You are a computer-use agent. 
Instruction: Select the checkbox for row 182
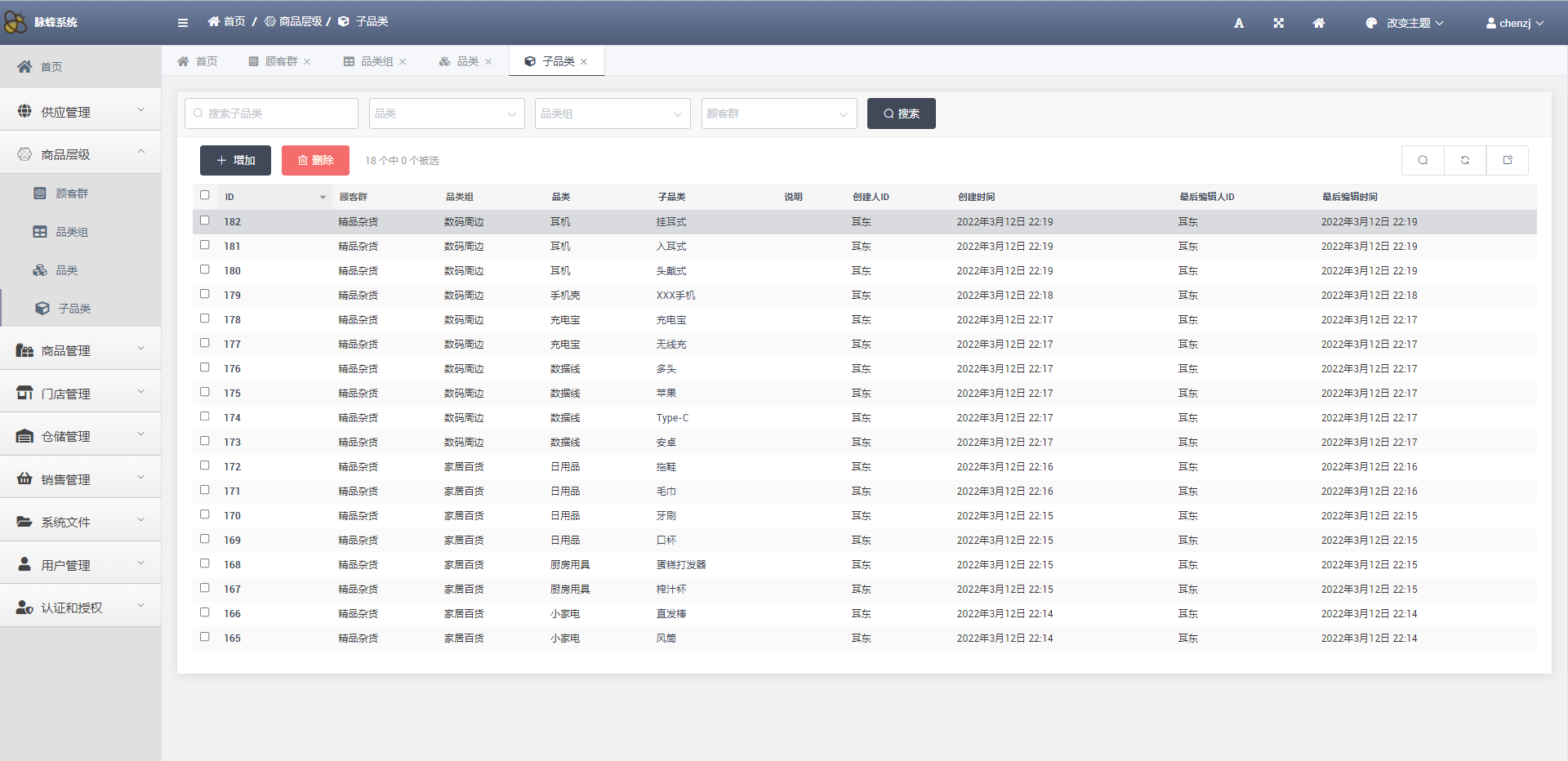point(205,220)
